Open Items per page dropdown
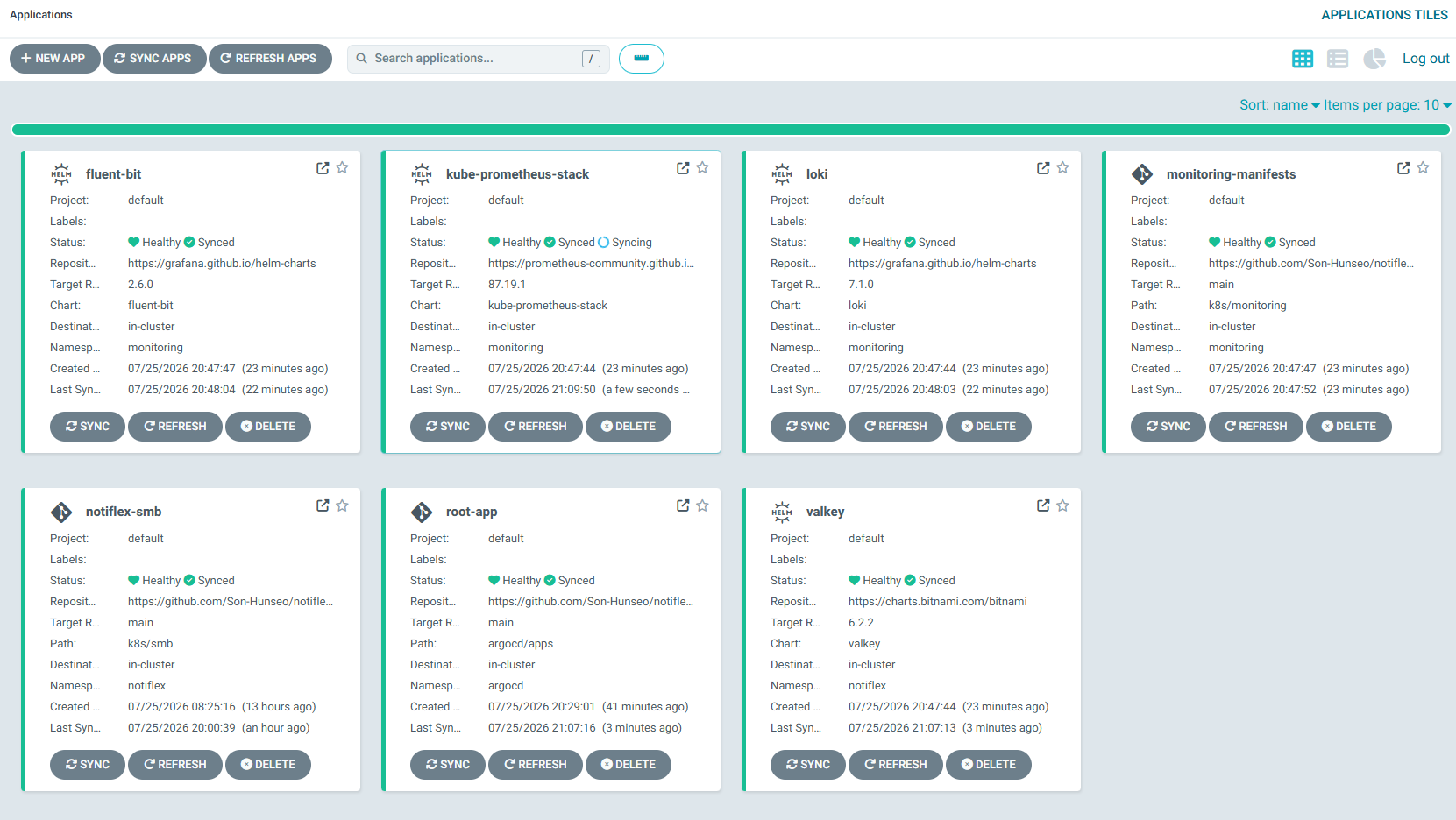 point(1388,105)
